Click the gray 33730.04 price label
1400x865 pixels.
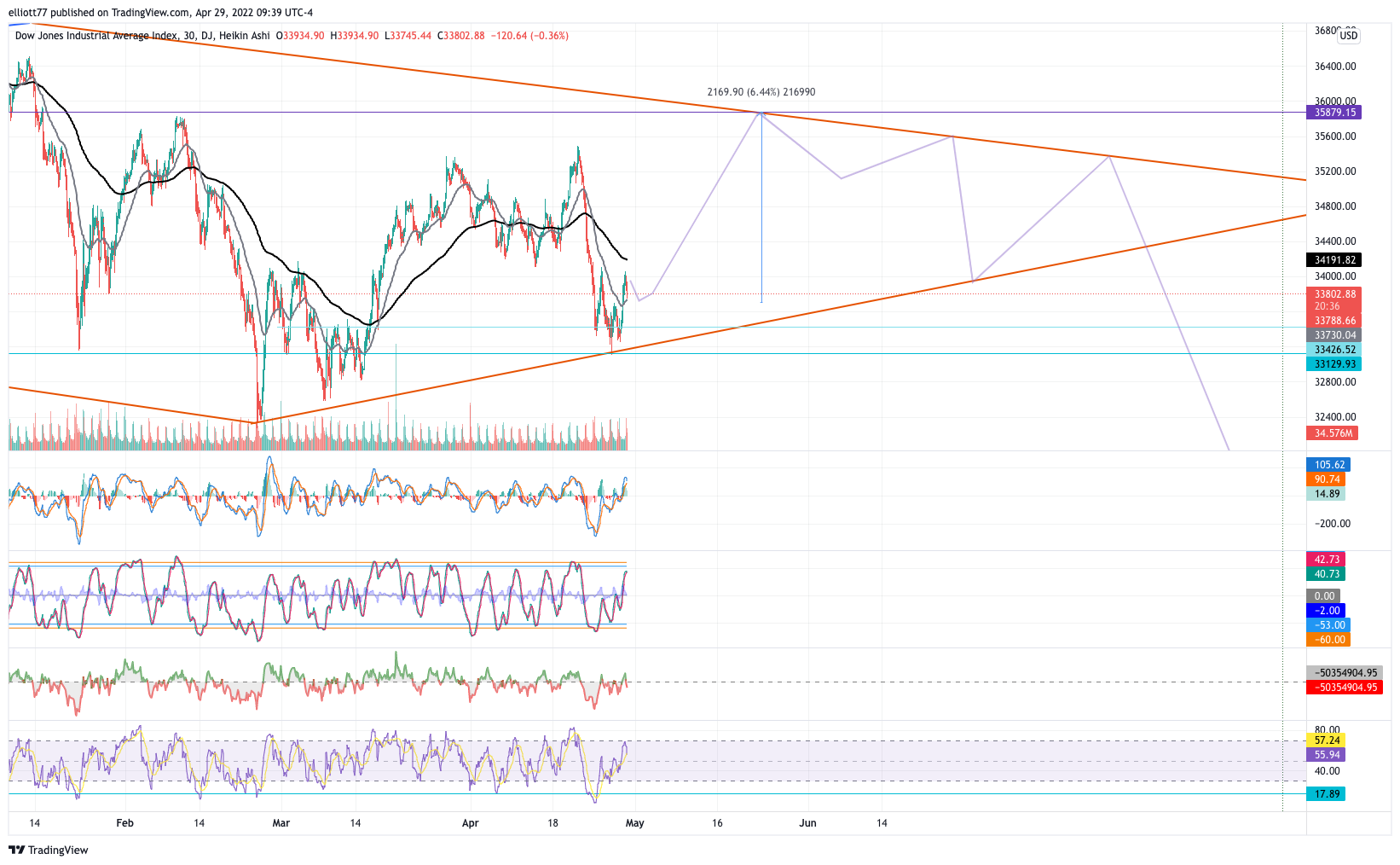pyautogui.click(x=1334, y=335)
